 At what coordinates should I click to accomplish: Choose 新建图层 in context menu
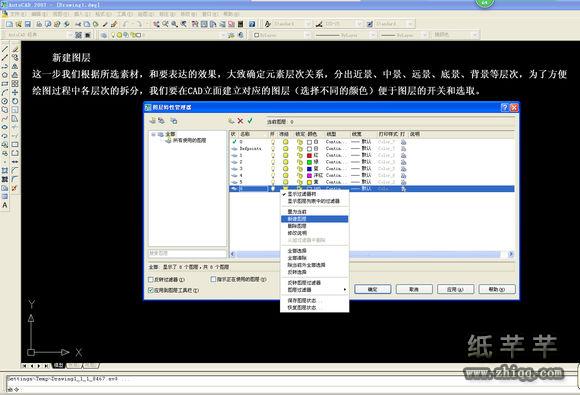314,219
